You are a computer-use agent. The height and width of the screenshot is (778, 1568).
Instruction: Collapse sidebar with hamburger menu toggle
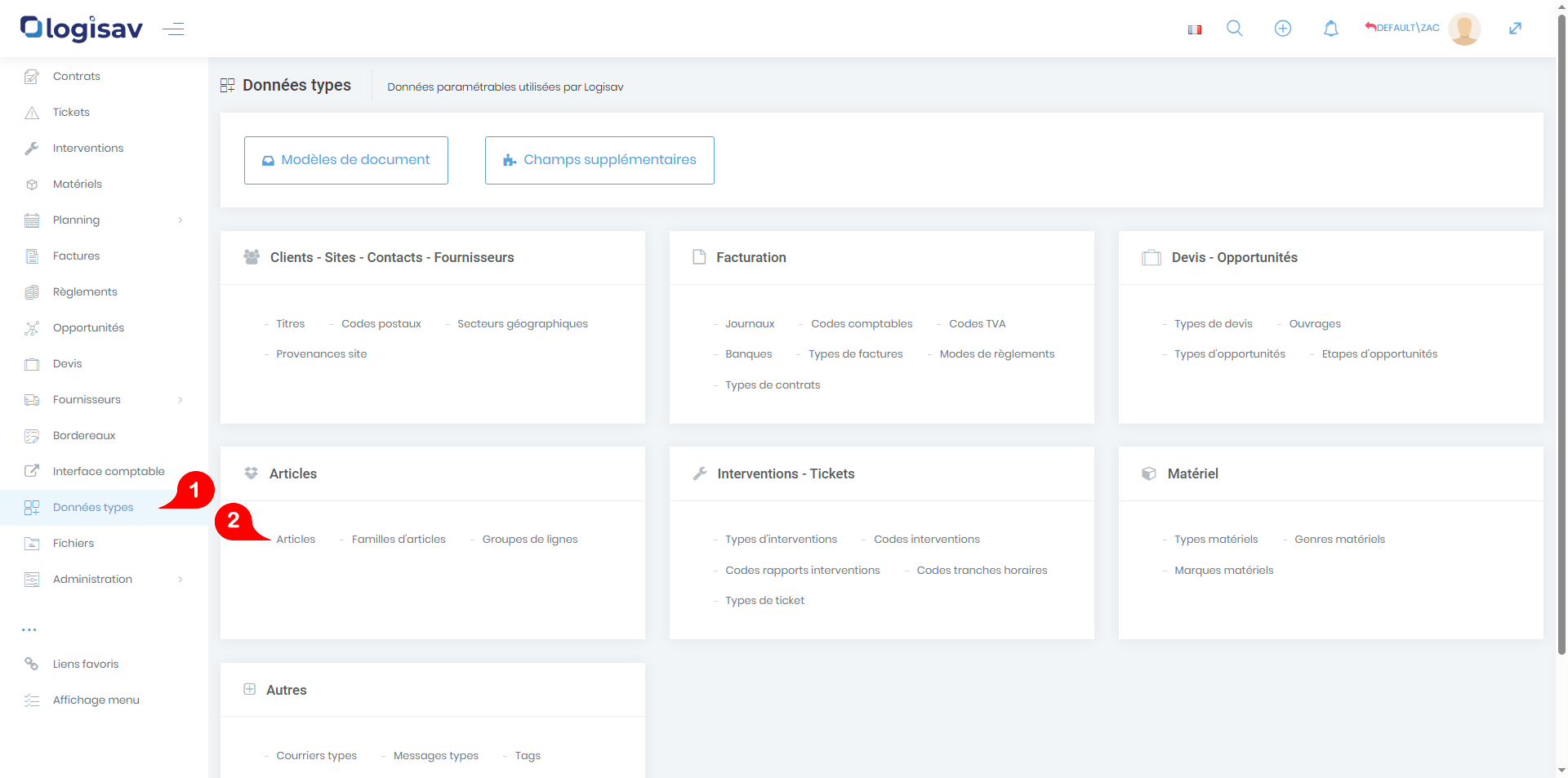click(x=173, y=29)
